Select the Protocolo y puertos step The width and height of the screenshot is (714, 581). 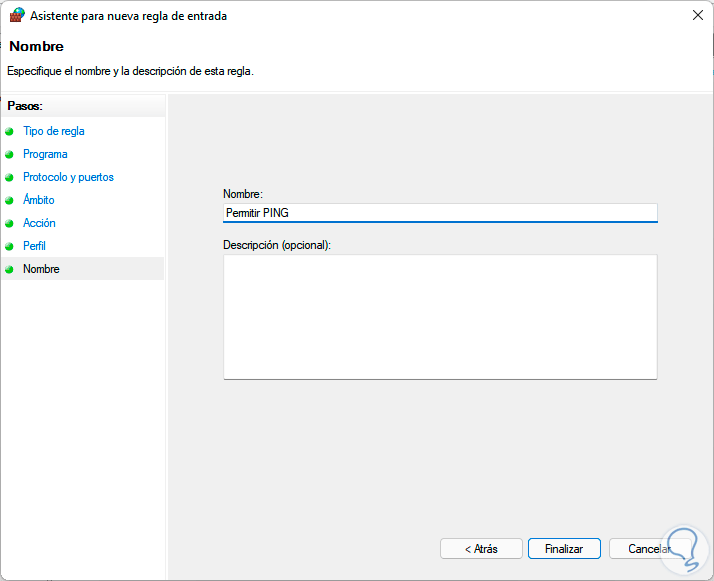[x=68, y=177]
